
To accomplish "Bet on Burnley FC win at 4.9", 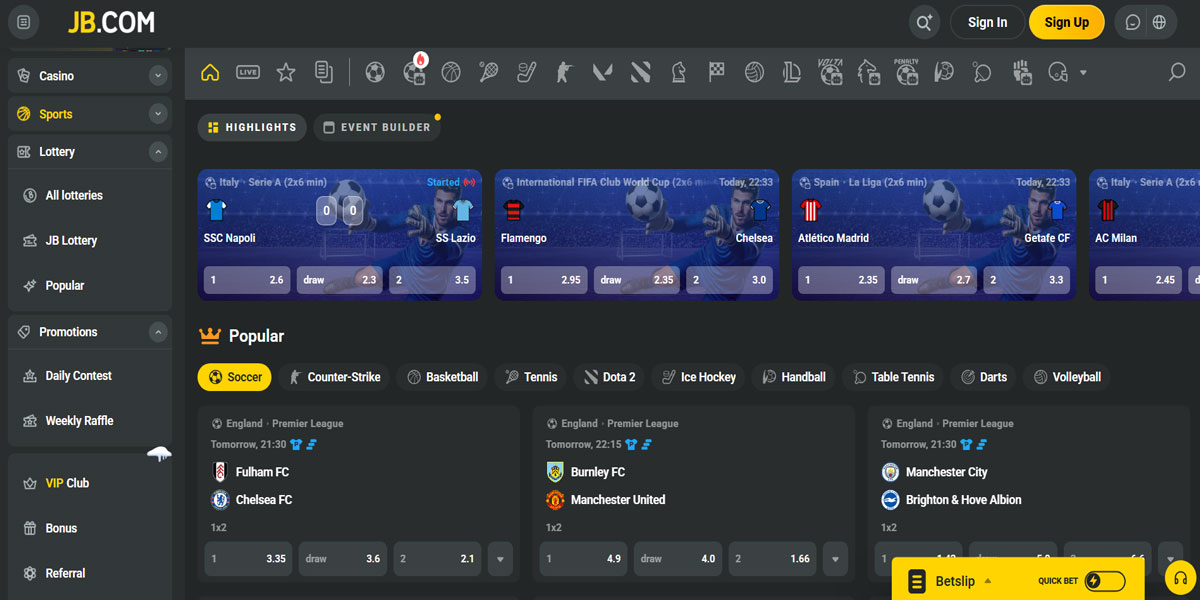I will (584, 559).
